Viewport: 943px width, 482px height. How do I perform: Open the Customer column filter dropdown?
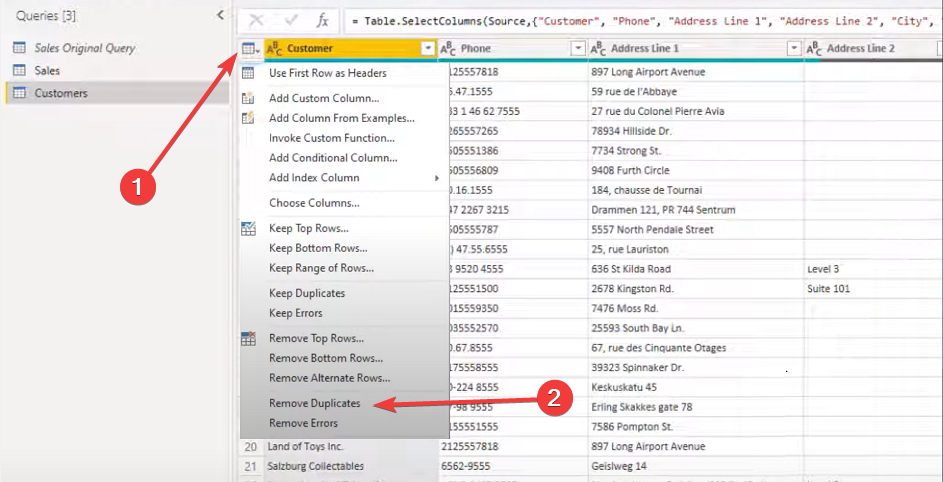pyautogui.click(x=428, y=48)
